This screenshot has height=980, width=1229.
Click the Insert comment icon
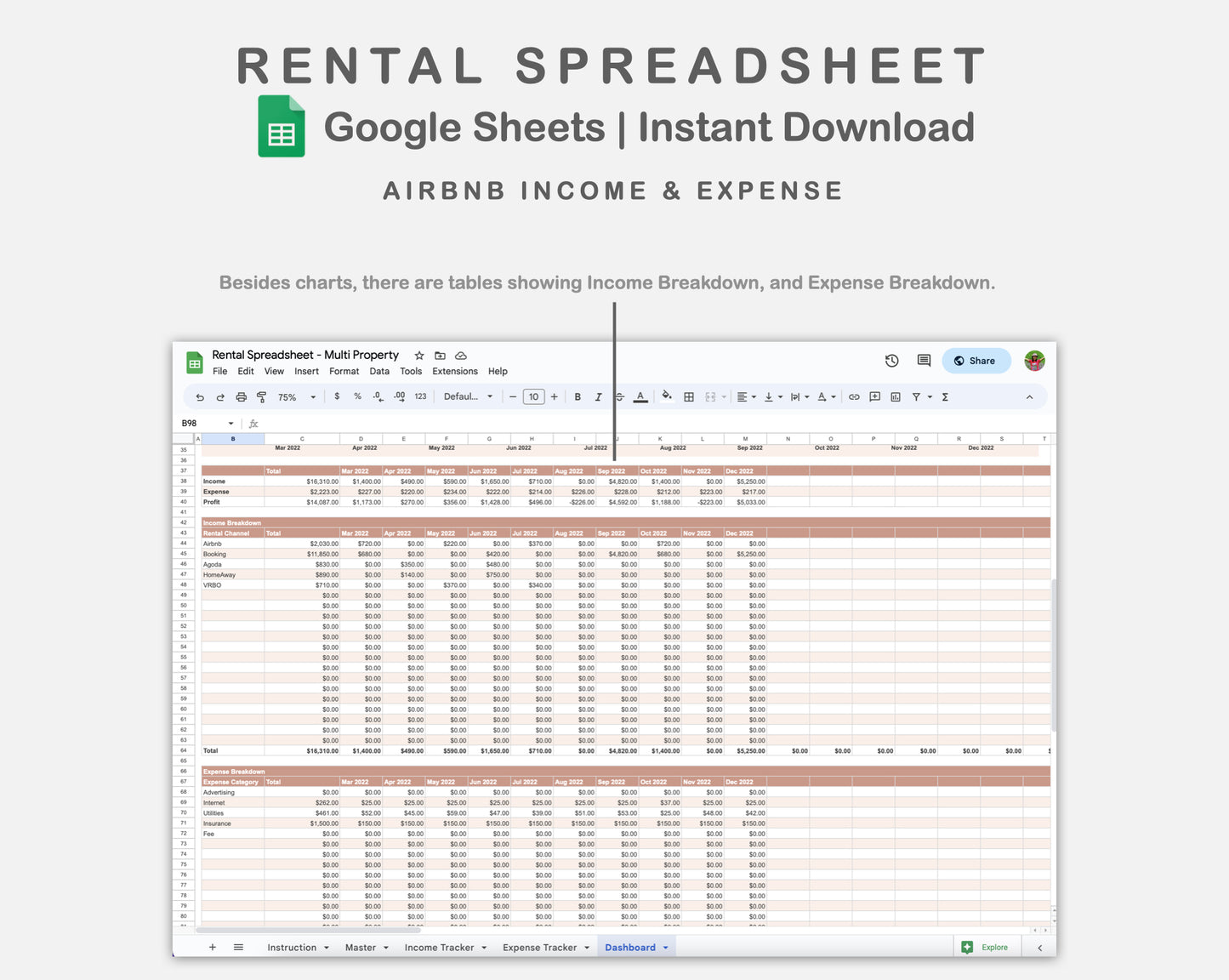874,396
